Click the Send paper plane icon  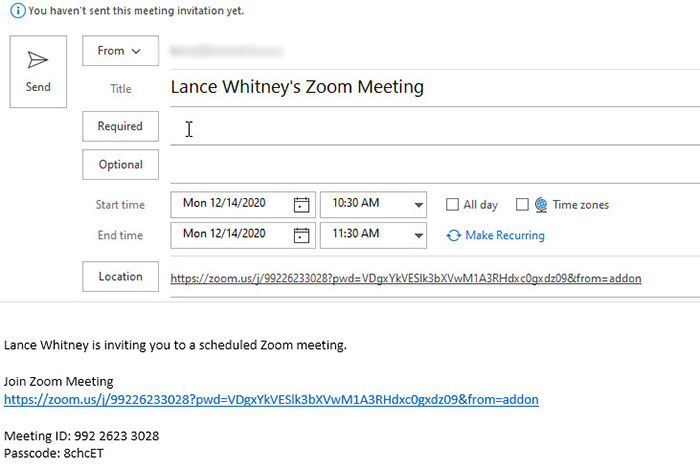(x=38, y=61)
